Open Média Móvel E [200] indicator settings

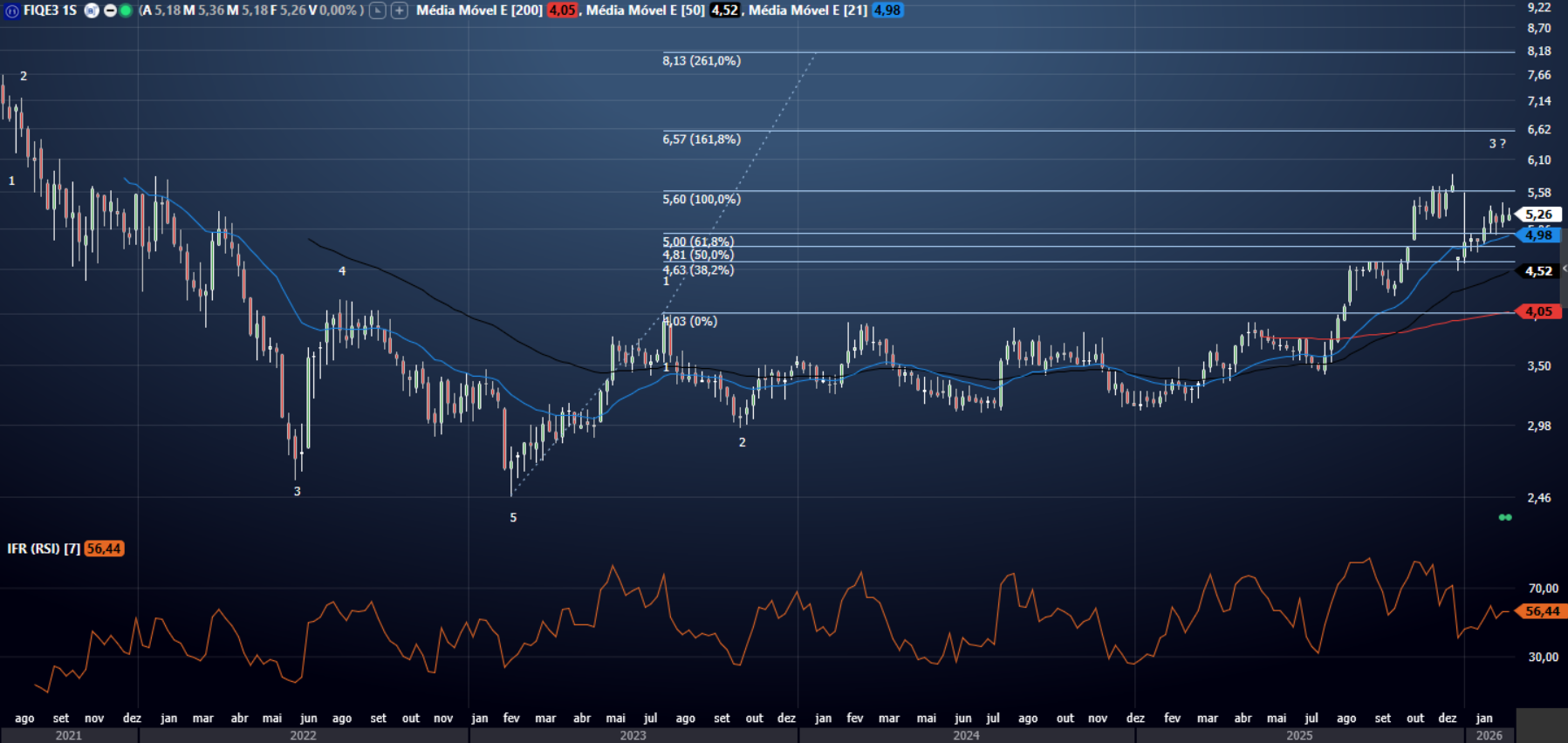(479, 10)
